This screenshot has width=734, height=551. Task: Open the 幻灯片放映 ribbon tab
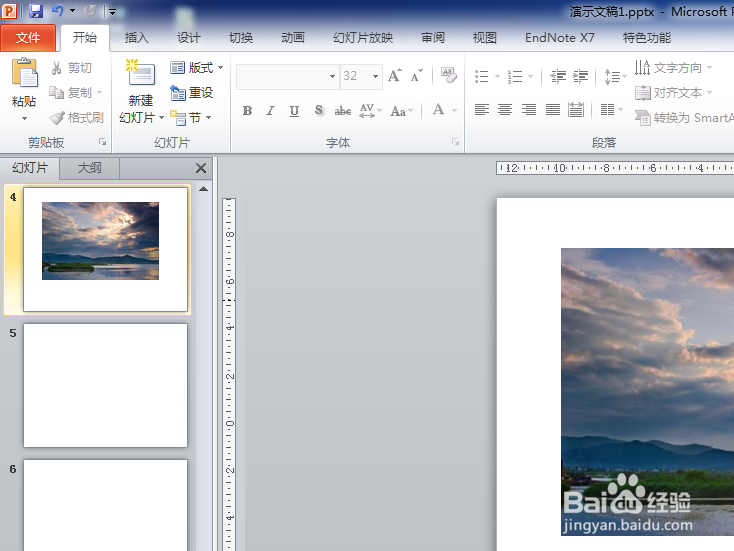point(363,37)
